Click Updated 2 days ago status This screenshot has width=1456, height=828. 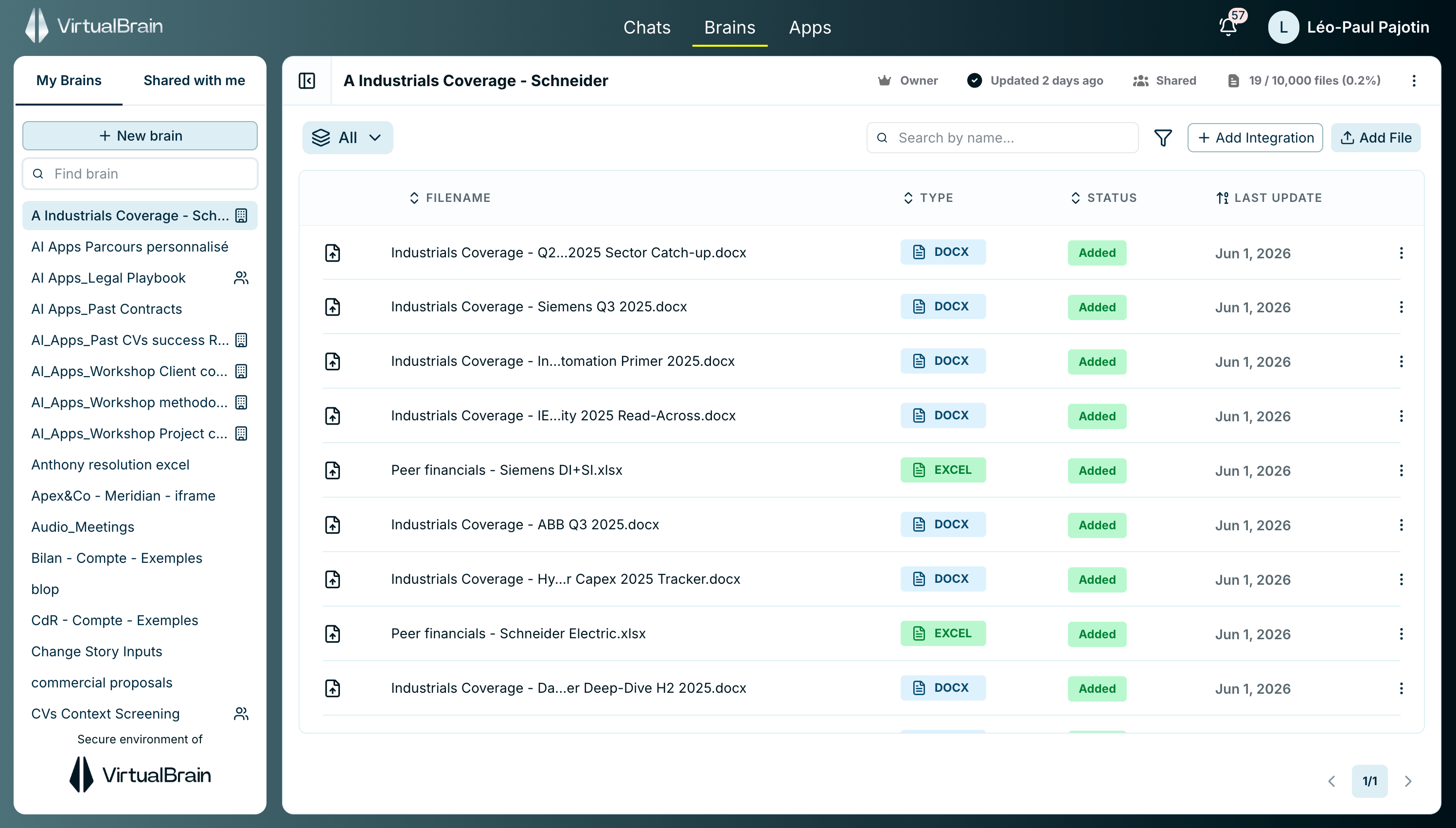[x=1035, y=81]
